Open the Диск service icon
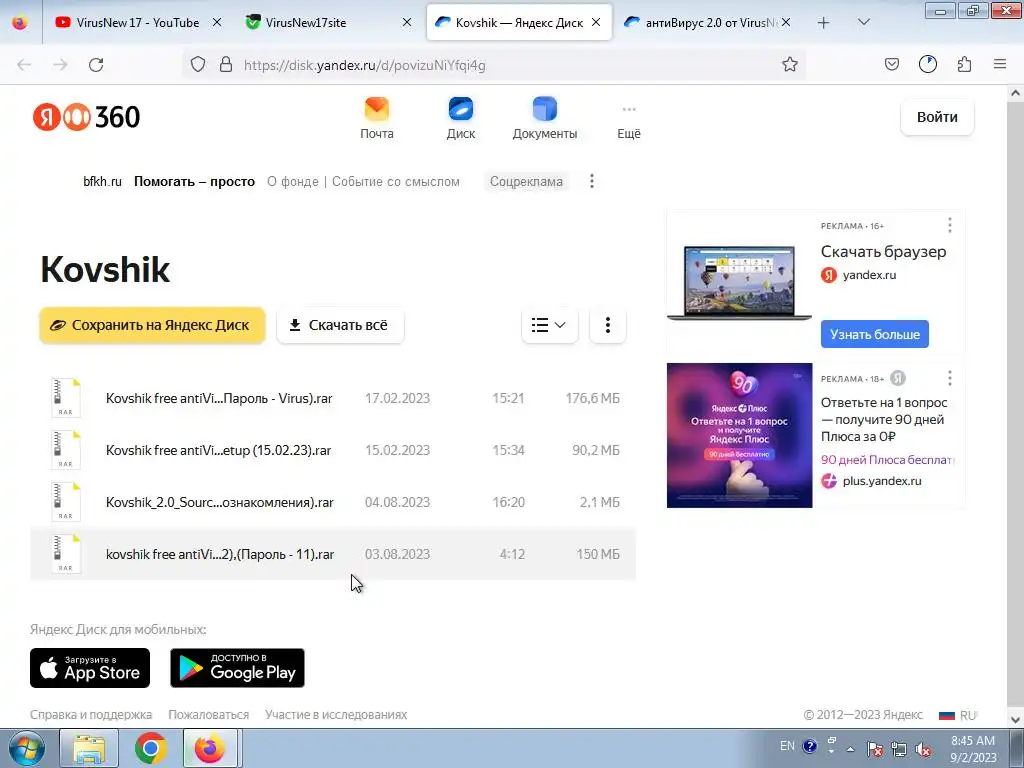 pyautogui.click(x=460, y=118)
